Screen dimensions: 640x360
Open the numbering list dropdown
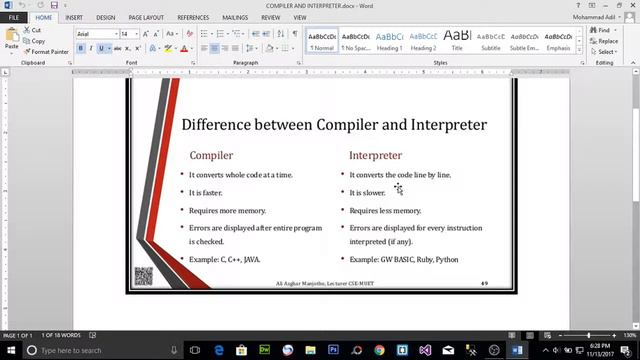[x=228, y=34]
